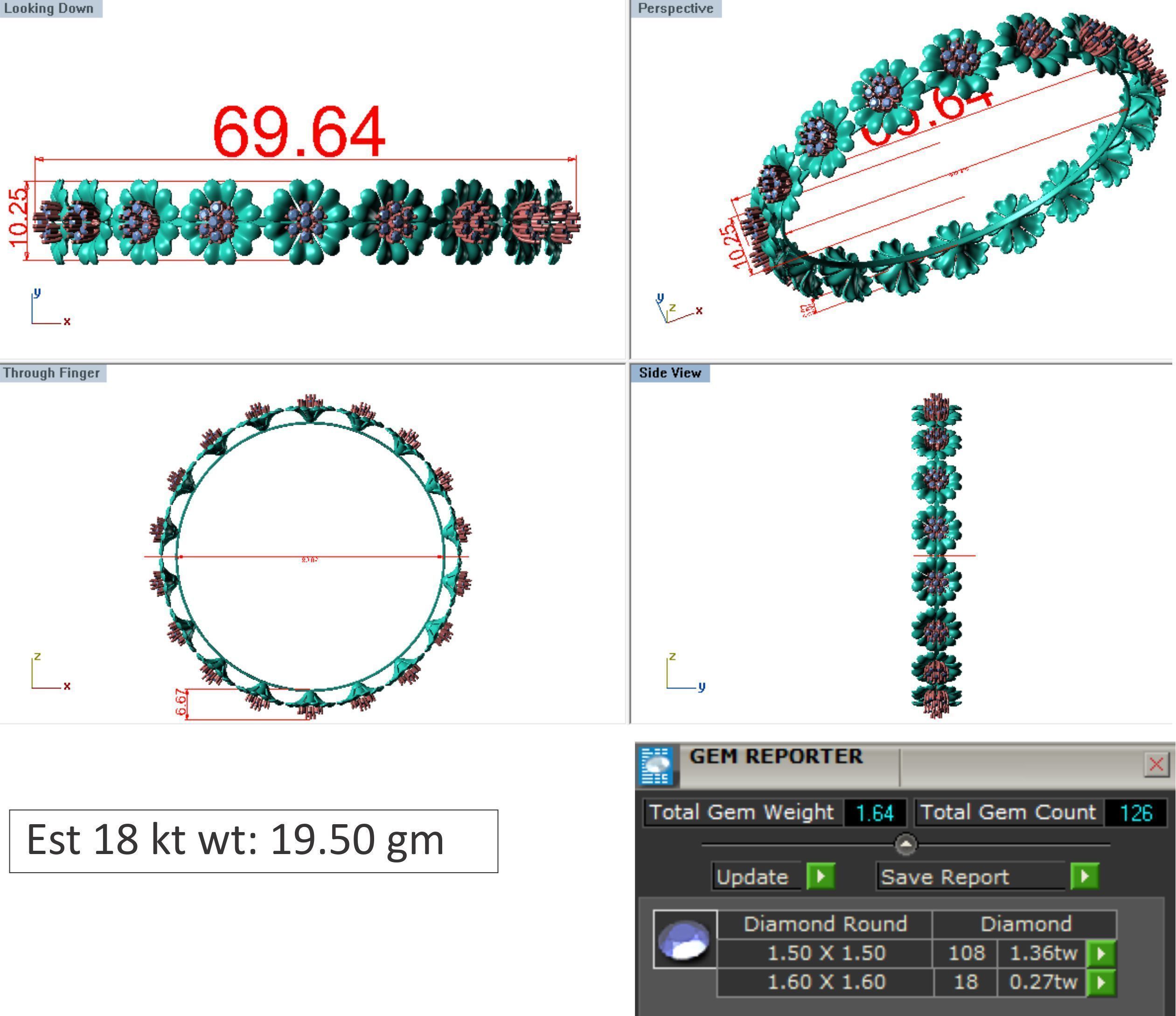
Task: Click the Total Gem Count value 126
Action: coord(1136,813)
